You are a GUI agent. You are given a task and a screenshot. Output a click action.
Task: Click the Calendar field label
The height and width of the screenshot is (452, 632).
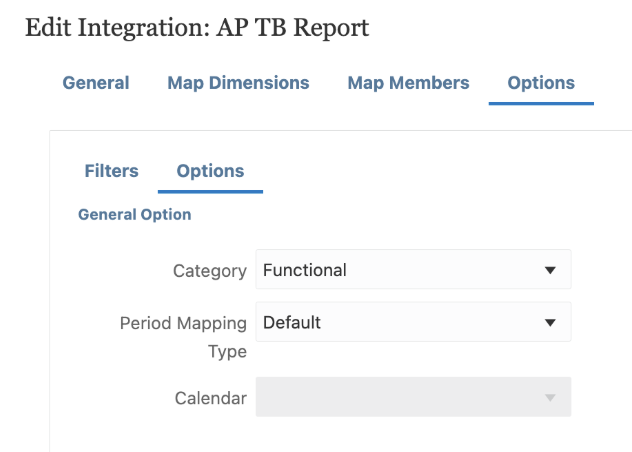(210, 398)
